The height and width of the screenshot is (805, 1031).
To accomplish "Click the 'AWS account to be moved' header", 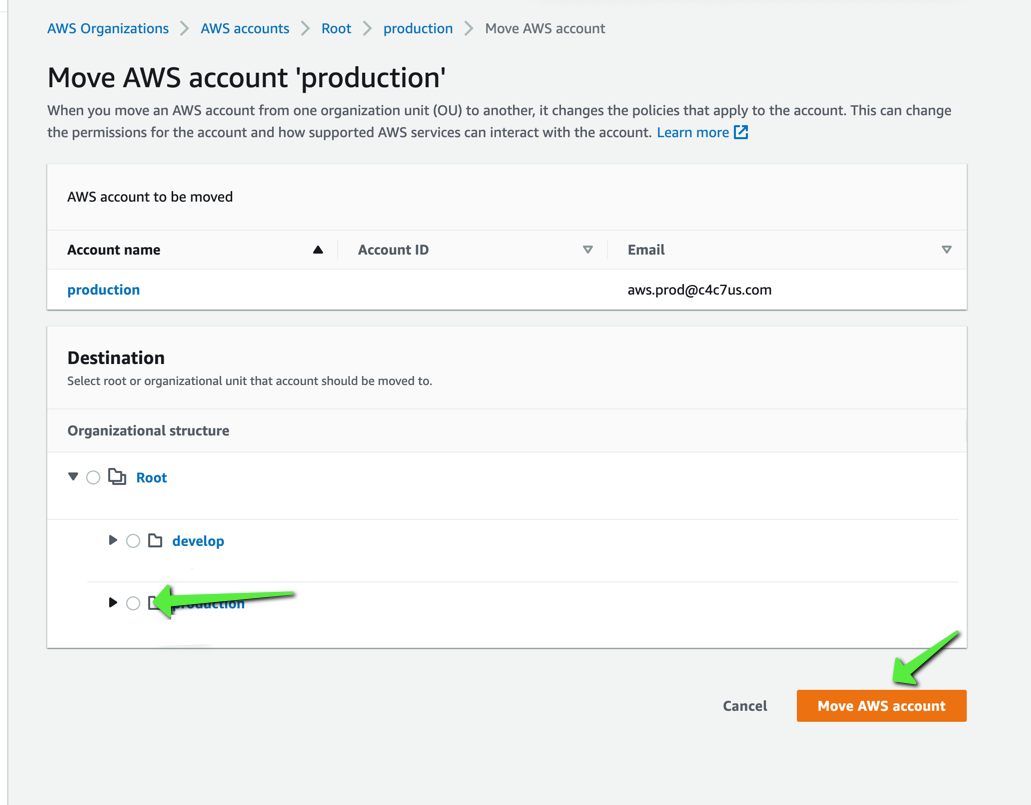I will (150, 197).
